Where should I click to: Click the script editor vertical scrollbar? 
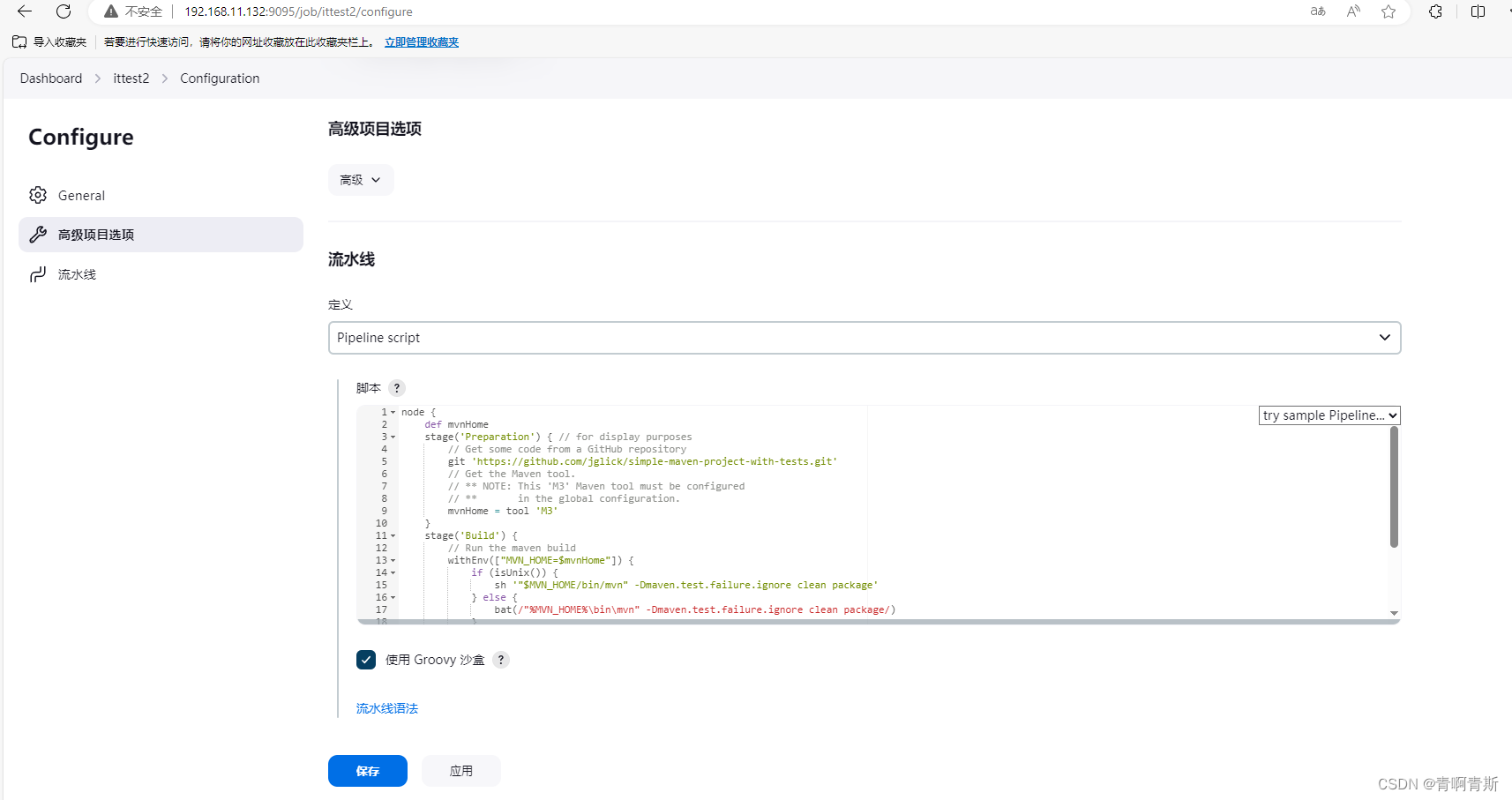pyautogui.click(x=1394, y=487)
